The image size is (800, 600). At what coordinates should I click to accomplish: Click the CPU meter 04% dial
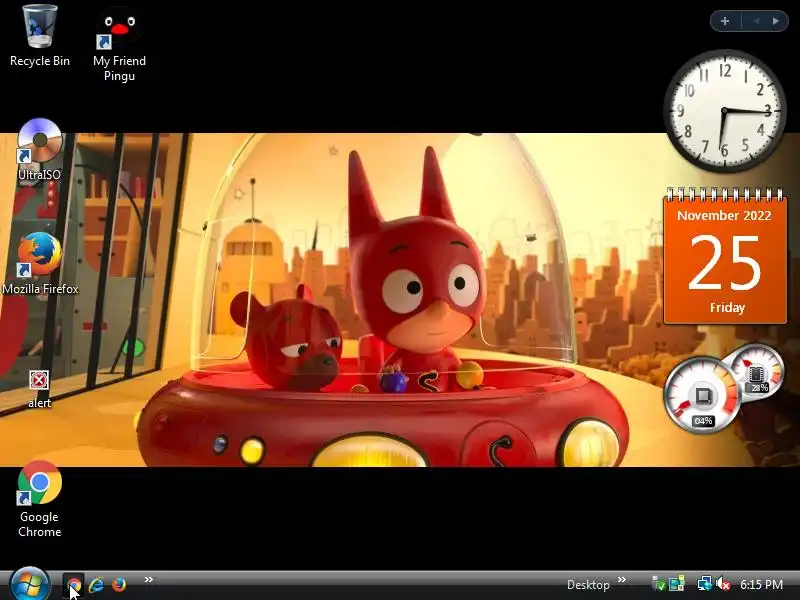(703, 395)
